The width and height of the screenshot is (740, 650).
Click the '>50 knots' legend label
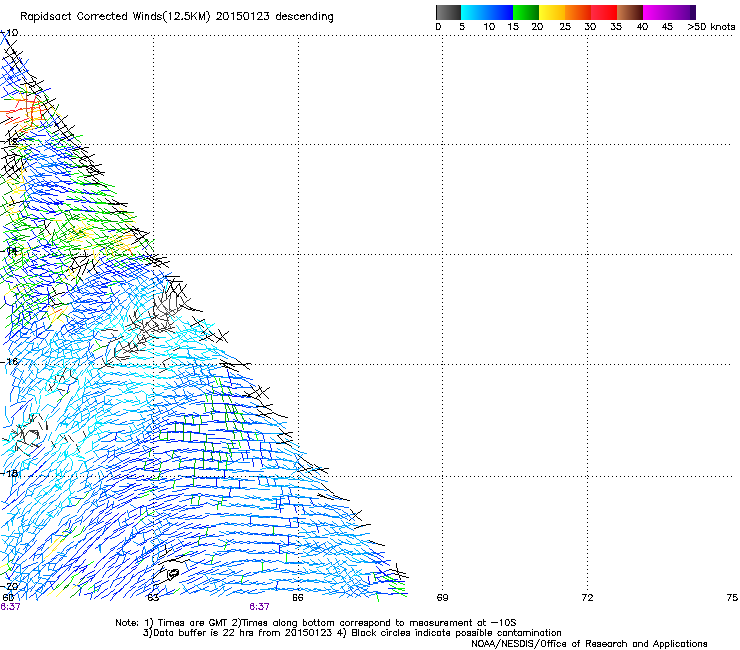pyautogui.click(x=711, y=27)
